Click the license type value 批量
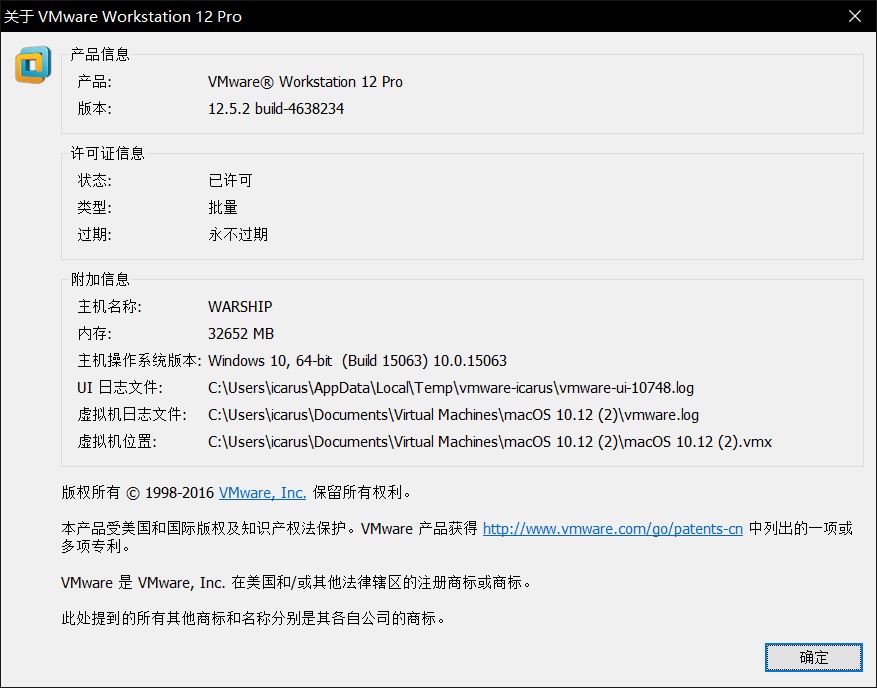Image resolution: width=877 pixels, height=688 pixels. [223, 208]
